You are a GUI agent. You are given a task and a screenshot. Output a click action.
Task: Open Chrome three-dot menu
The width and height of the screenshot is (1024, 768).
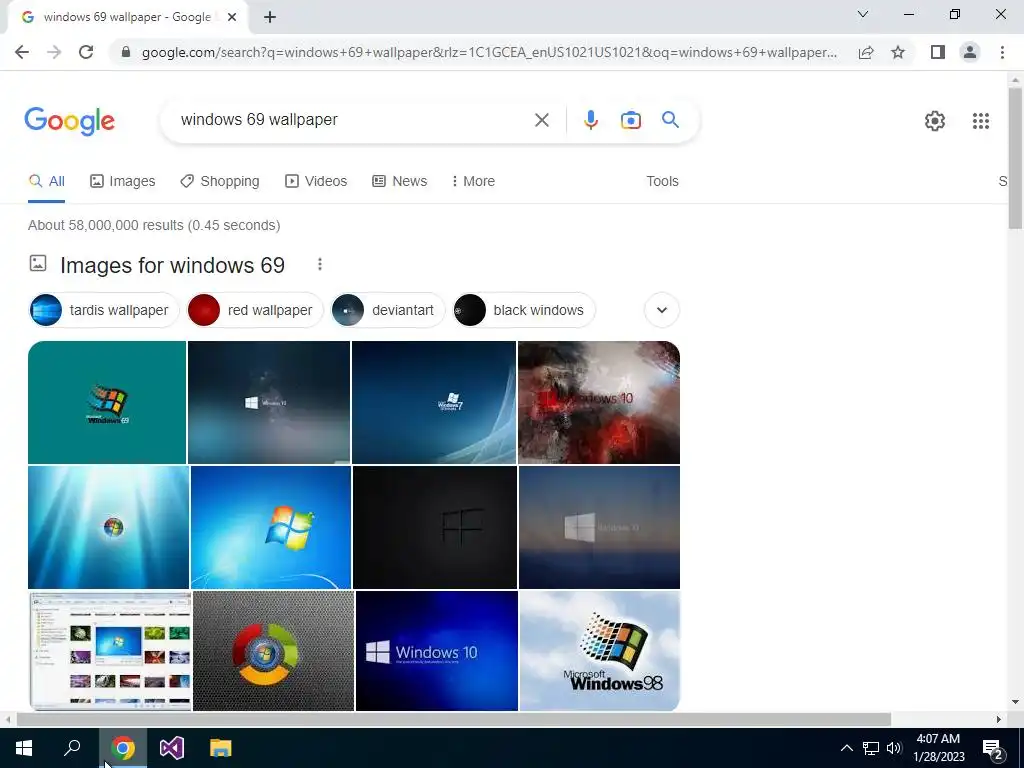coord(1002,52)
